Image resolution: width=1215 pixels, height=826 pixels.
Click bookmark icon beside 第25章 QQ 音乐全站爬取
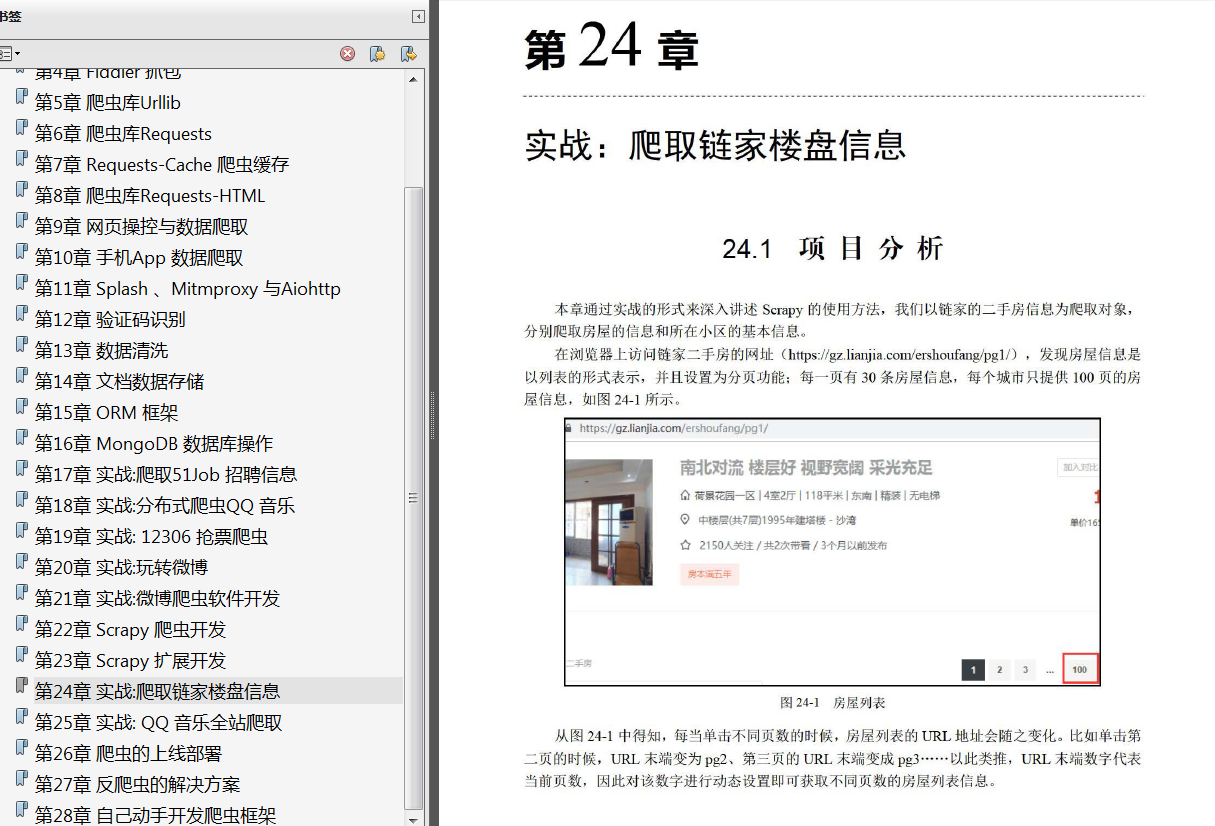point(21,718)
